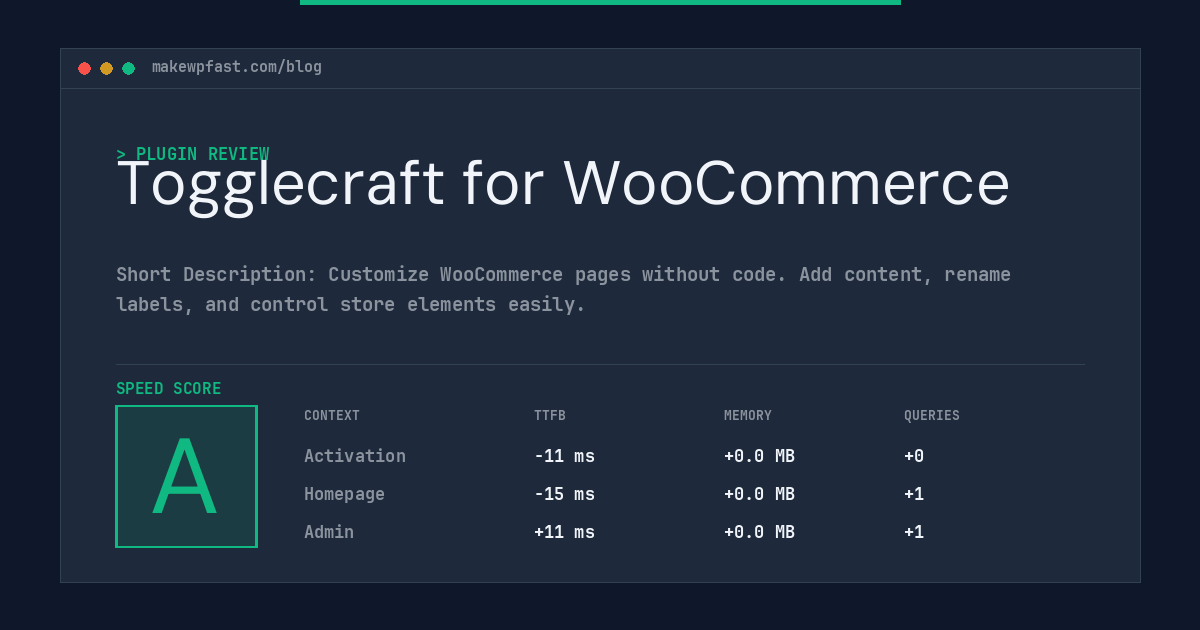1200x630 pixels.
Task: Click Admin memory value +0.0 MB
Action: coord(759,532)
